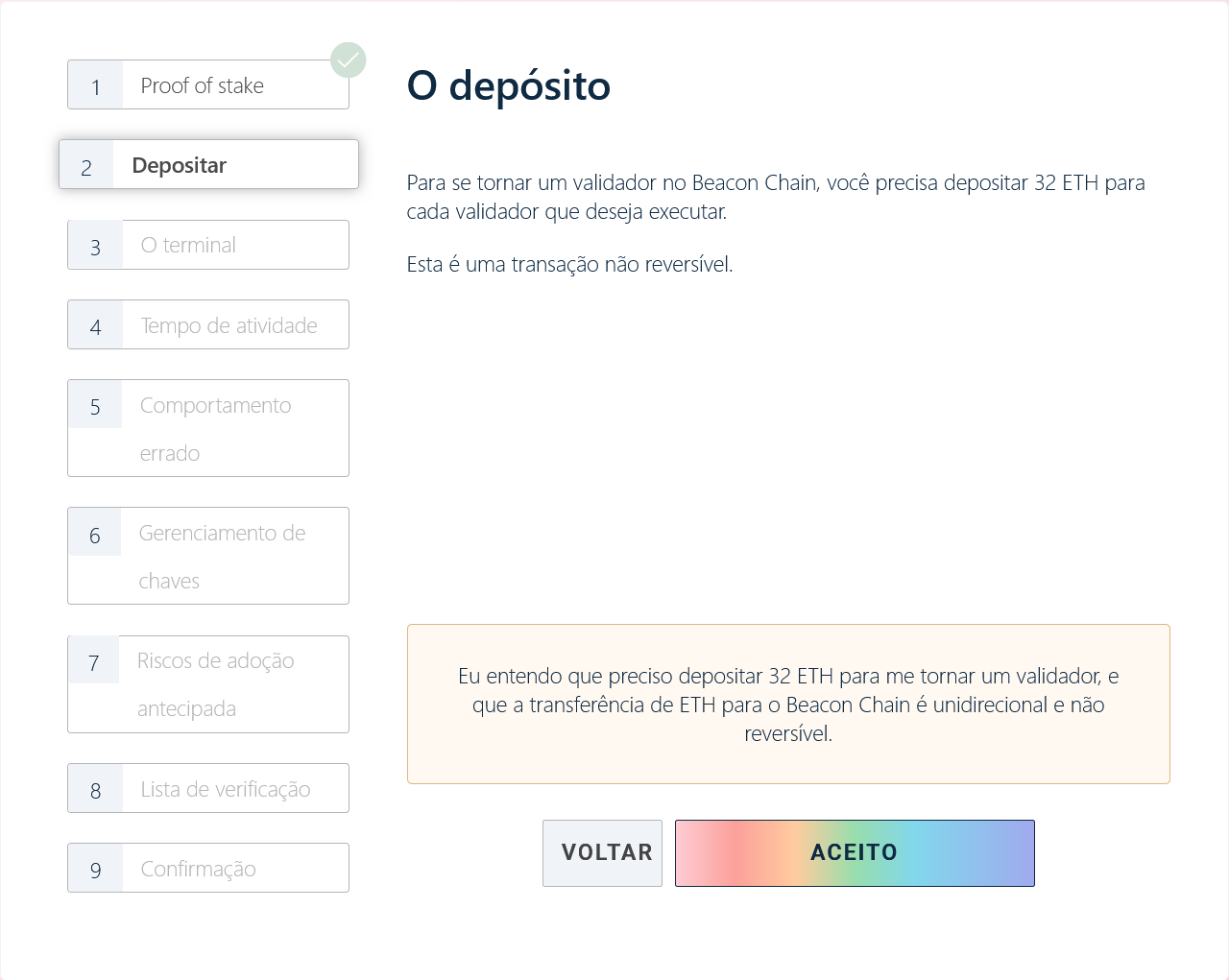Click the number badge on step 2
1229x980 pixels.
(x=86, y=164)
